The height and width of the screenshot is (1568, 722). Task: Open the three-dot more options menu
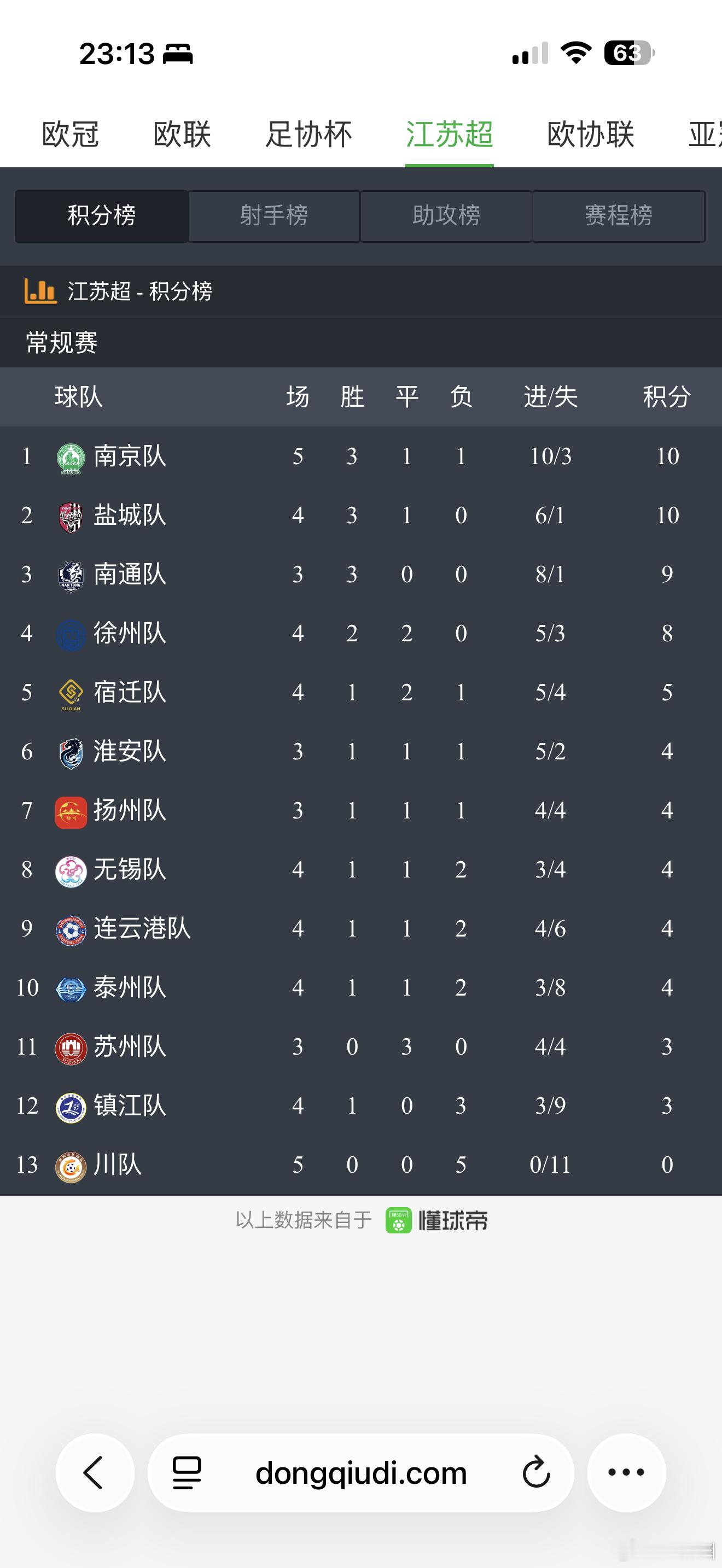tap(626, 1472)
